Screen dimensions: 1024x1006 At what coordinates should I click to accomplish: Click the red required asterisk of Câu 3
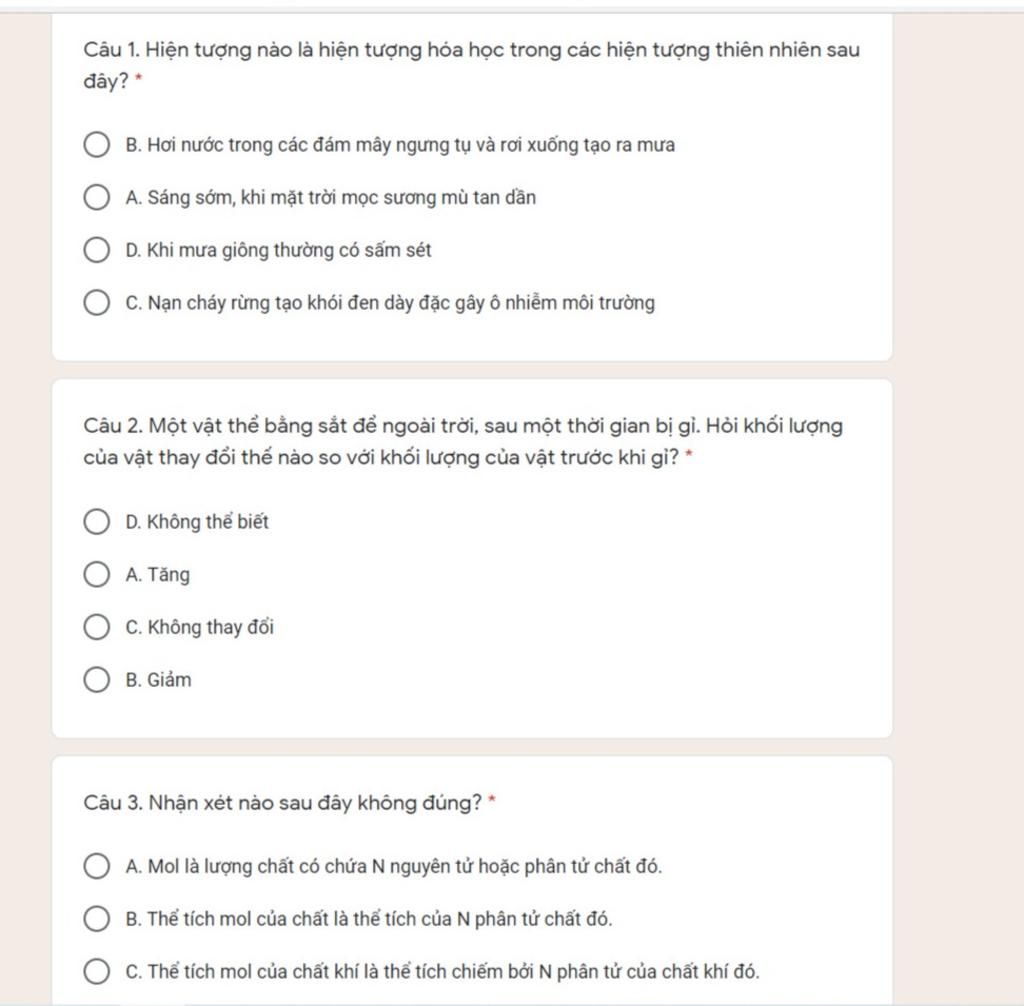(x=492, y=799)
